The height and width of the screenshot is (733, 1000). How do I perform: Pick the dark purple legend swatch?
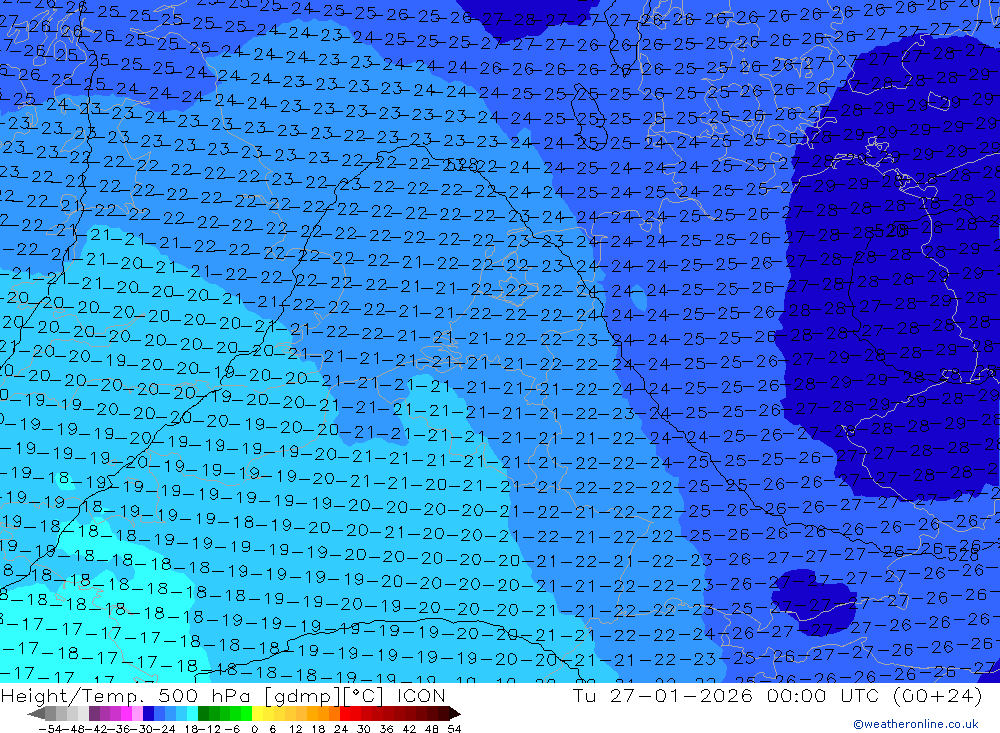tap(94, 714)
